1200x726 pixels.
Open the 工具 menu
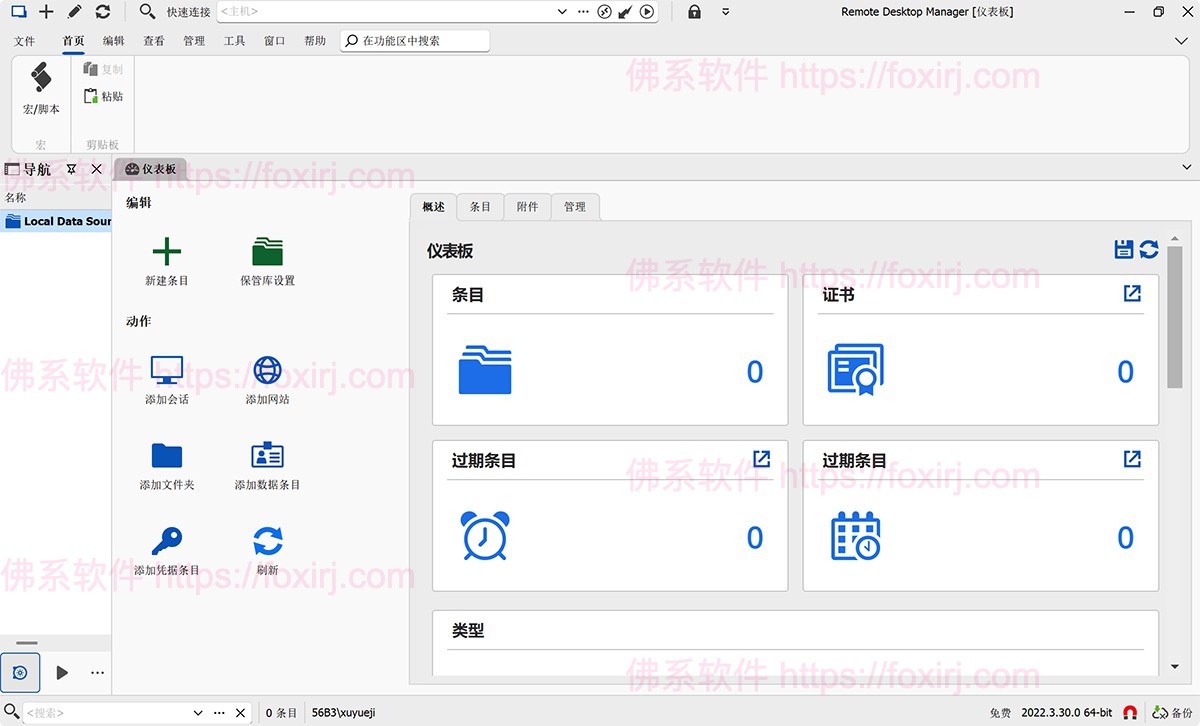[x=234, y=41]
